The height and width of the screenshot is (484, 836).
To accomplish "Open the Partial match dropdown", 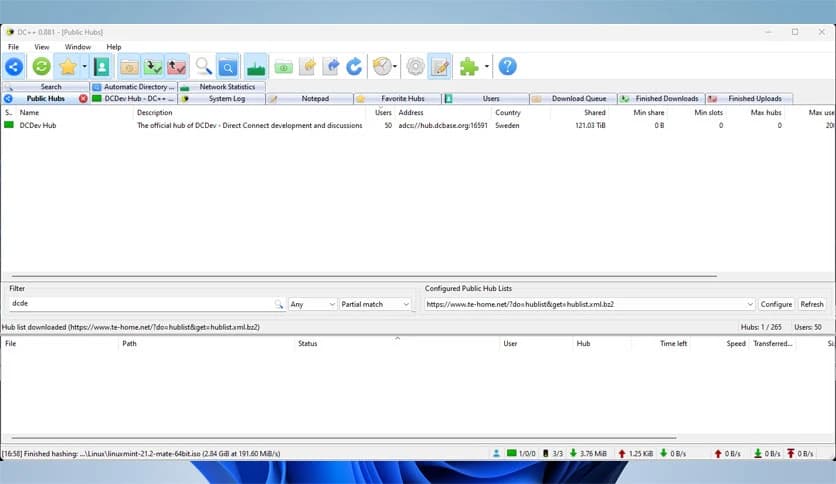I will point(375,304).
